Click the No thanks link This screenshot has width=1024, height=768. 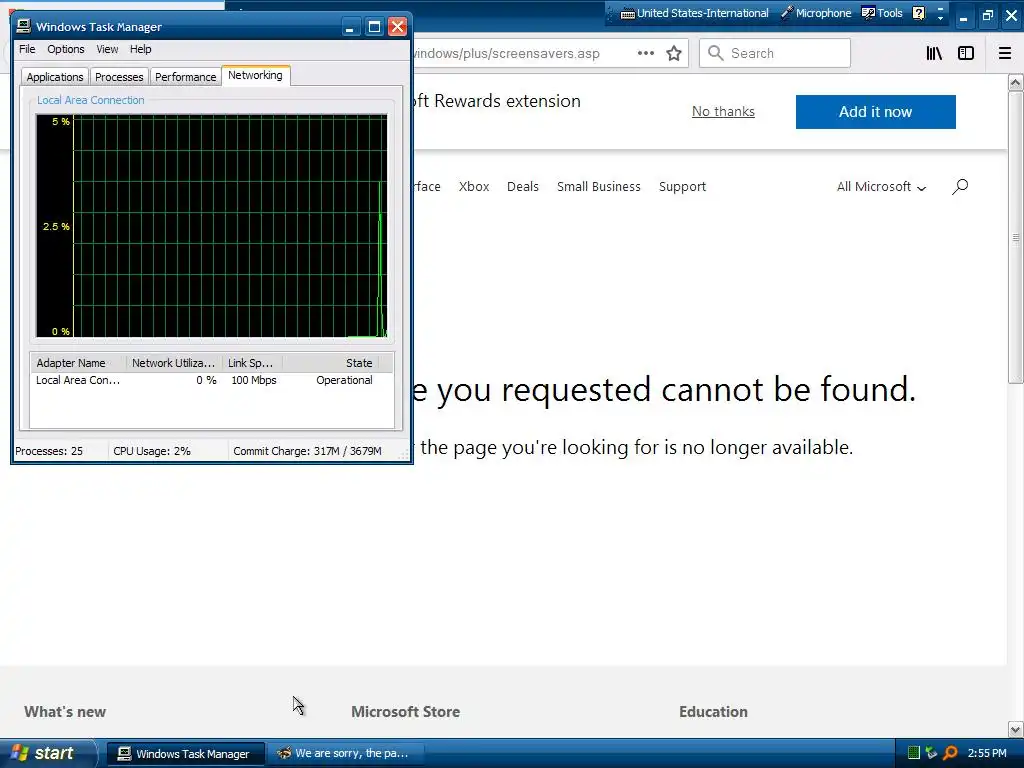click(x=723, y=112)
